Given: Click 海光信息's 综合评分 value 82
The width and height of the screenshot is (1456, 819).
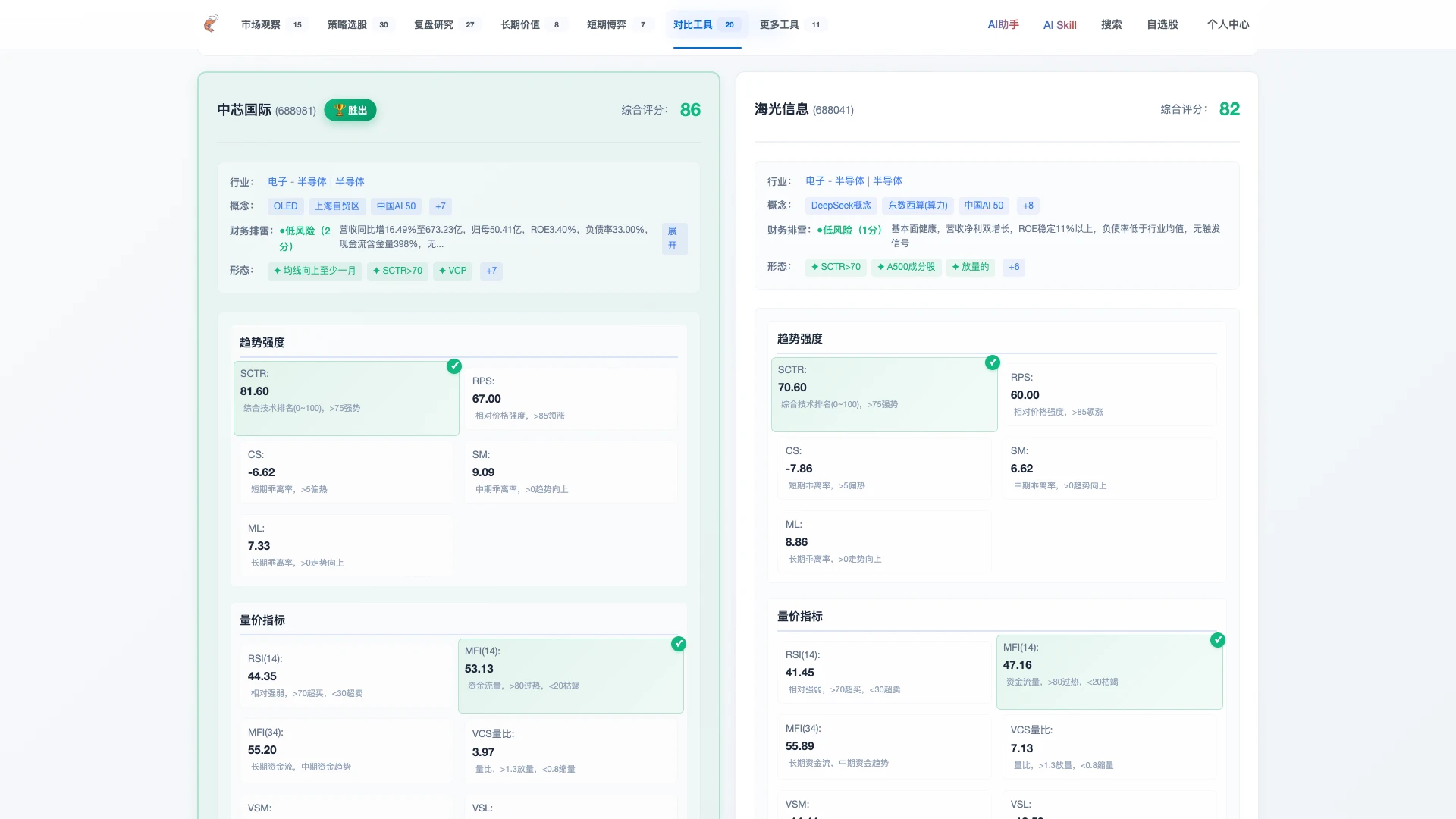Looking at the screenshot, I should [x=1229, y=109].
